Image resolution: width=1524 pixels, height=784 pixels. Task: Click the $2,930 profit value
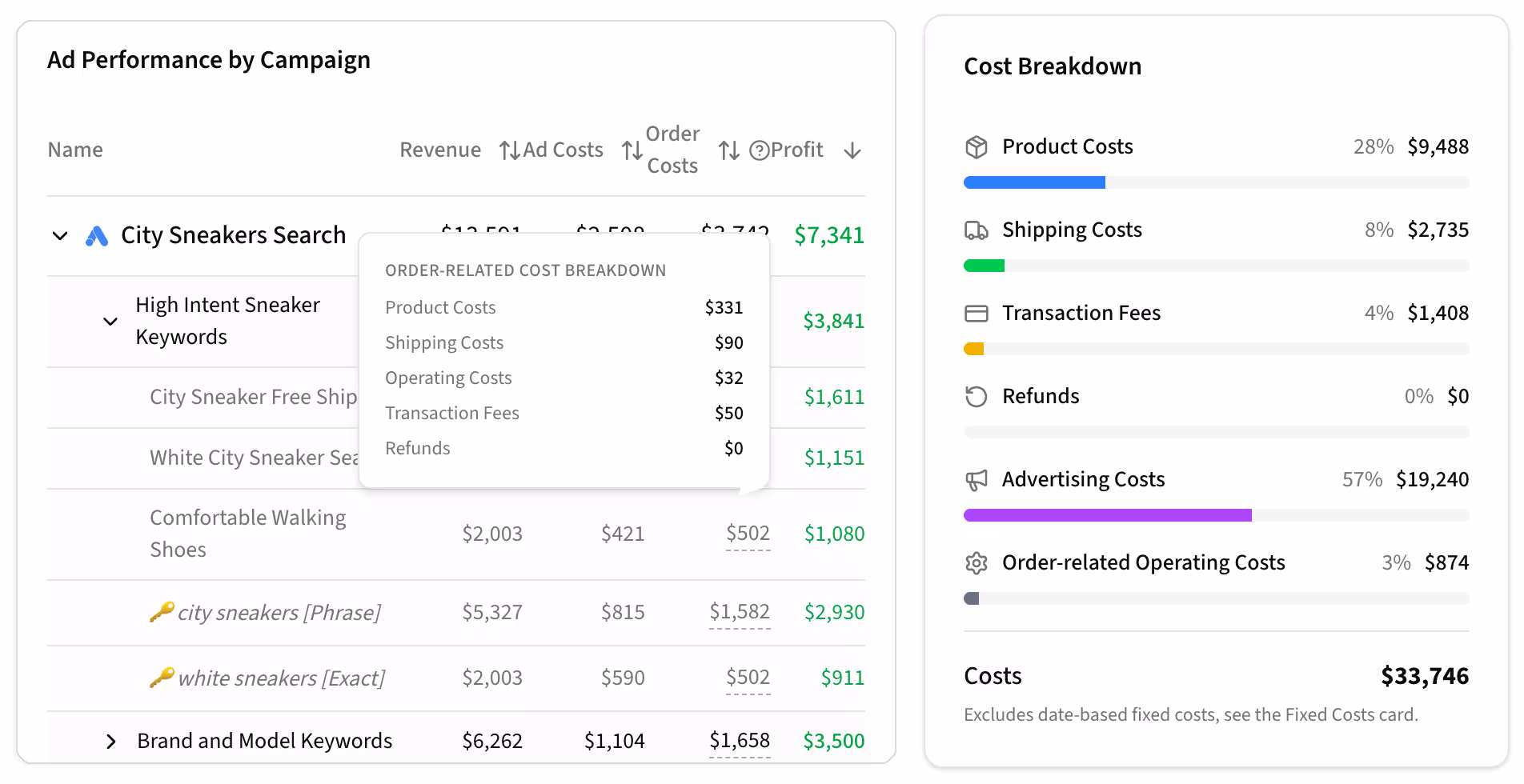tap(834, 612)
